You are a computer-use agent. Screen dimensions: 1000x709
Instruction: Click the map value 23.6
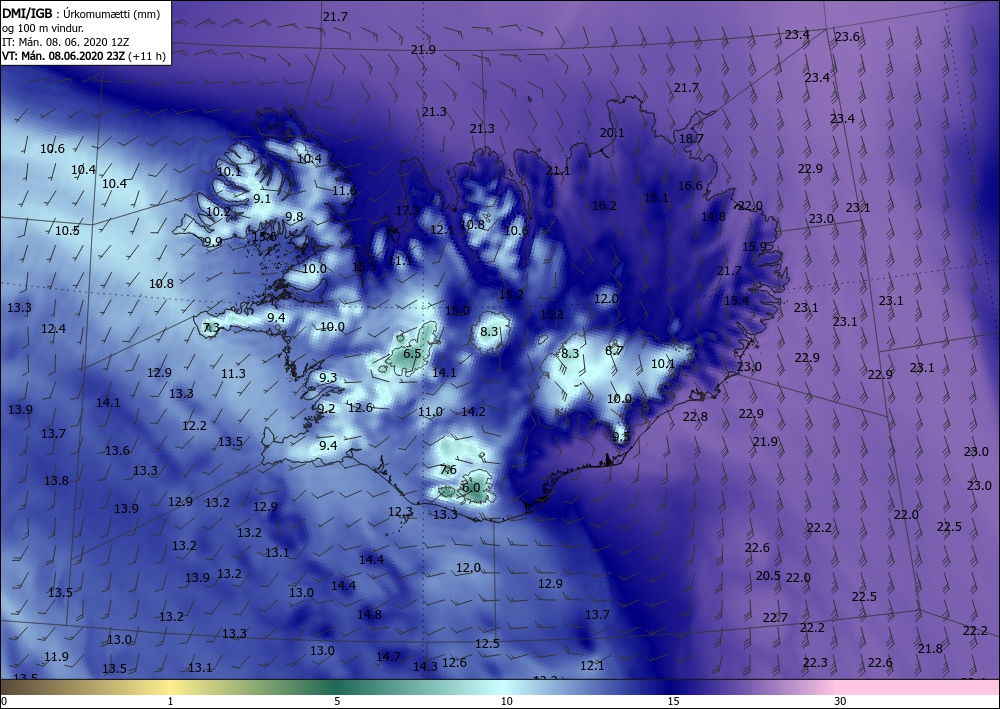(847, 36)
